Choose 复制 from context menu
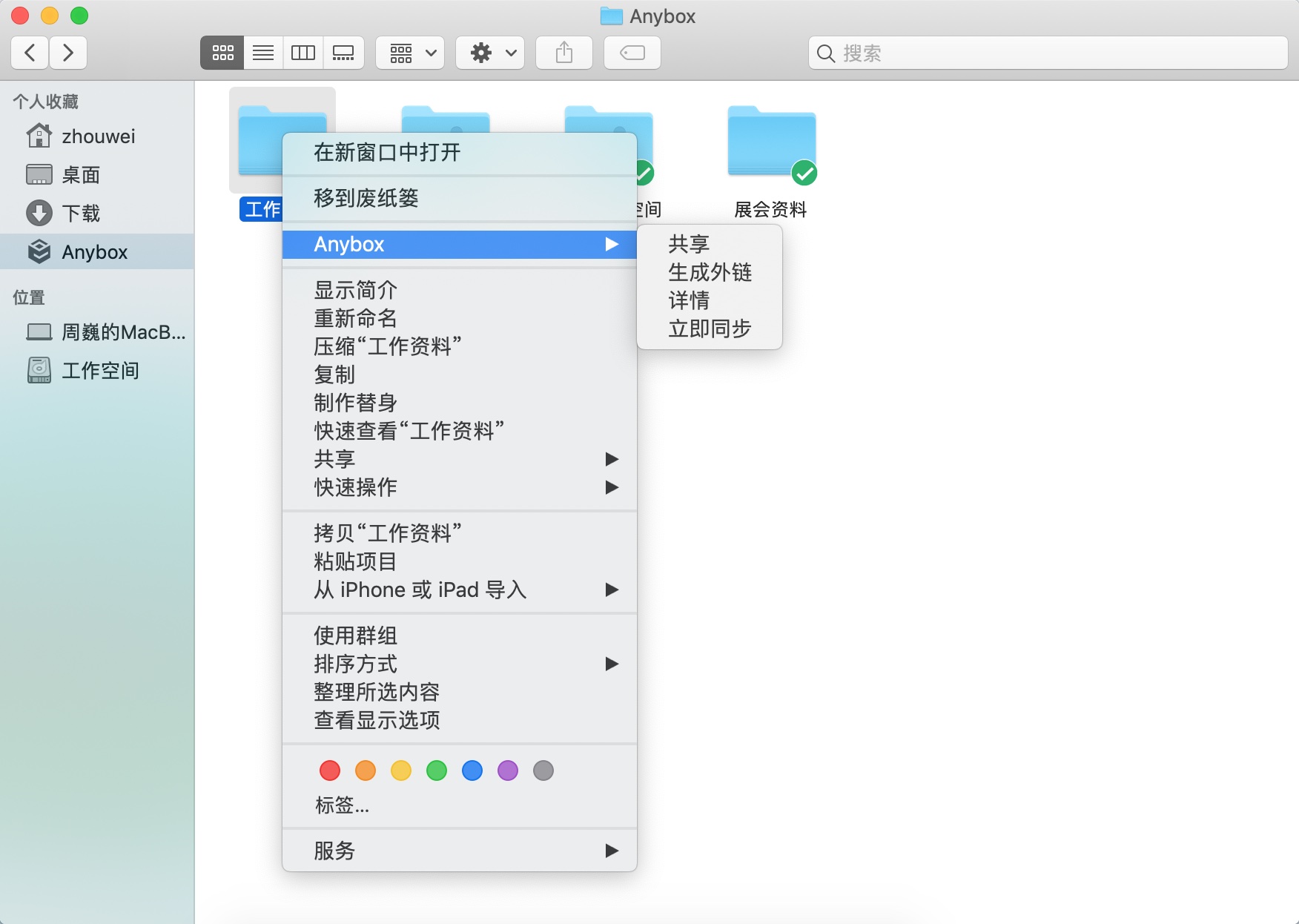The image size is (1299, 924). click(460, 374)
